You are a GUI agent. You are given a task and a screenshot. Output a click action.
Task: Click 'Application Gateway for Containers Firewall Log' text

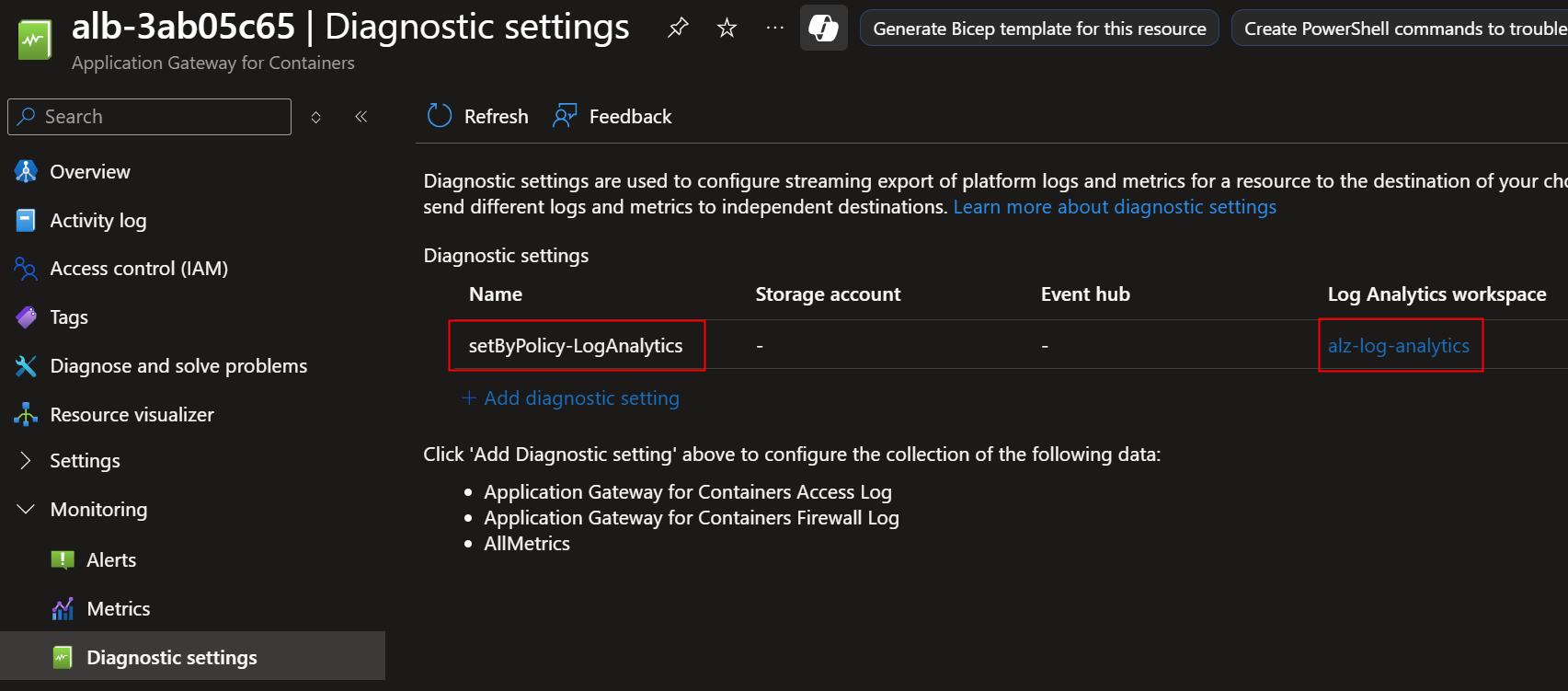tap(692, 518)
